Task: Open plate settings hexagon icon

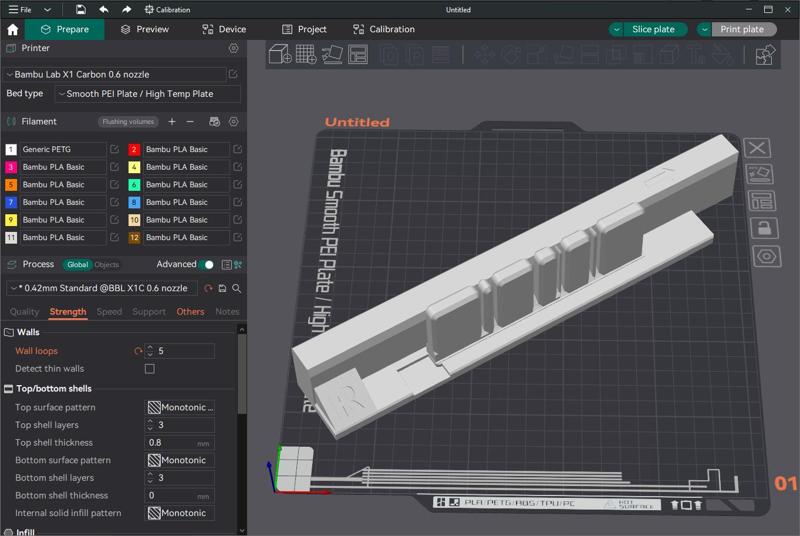Action: pyautogui.click(x=763, y=256)
